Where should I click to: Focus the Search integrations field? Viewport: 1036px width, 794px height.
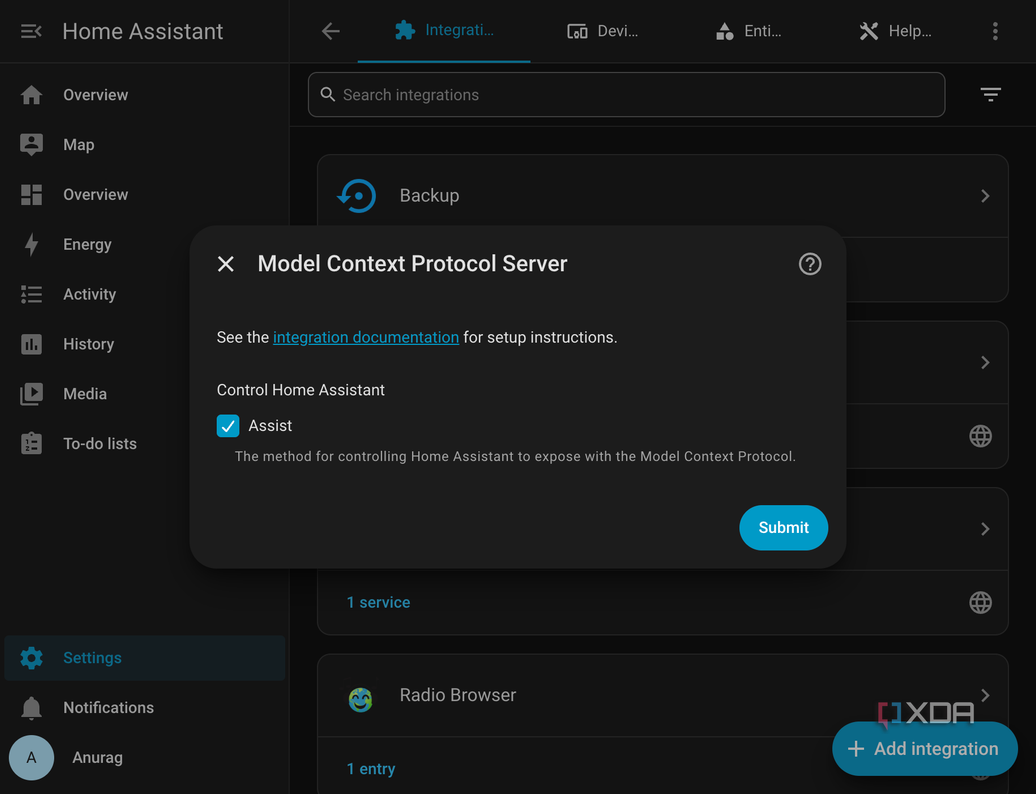[626, 94]
